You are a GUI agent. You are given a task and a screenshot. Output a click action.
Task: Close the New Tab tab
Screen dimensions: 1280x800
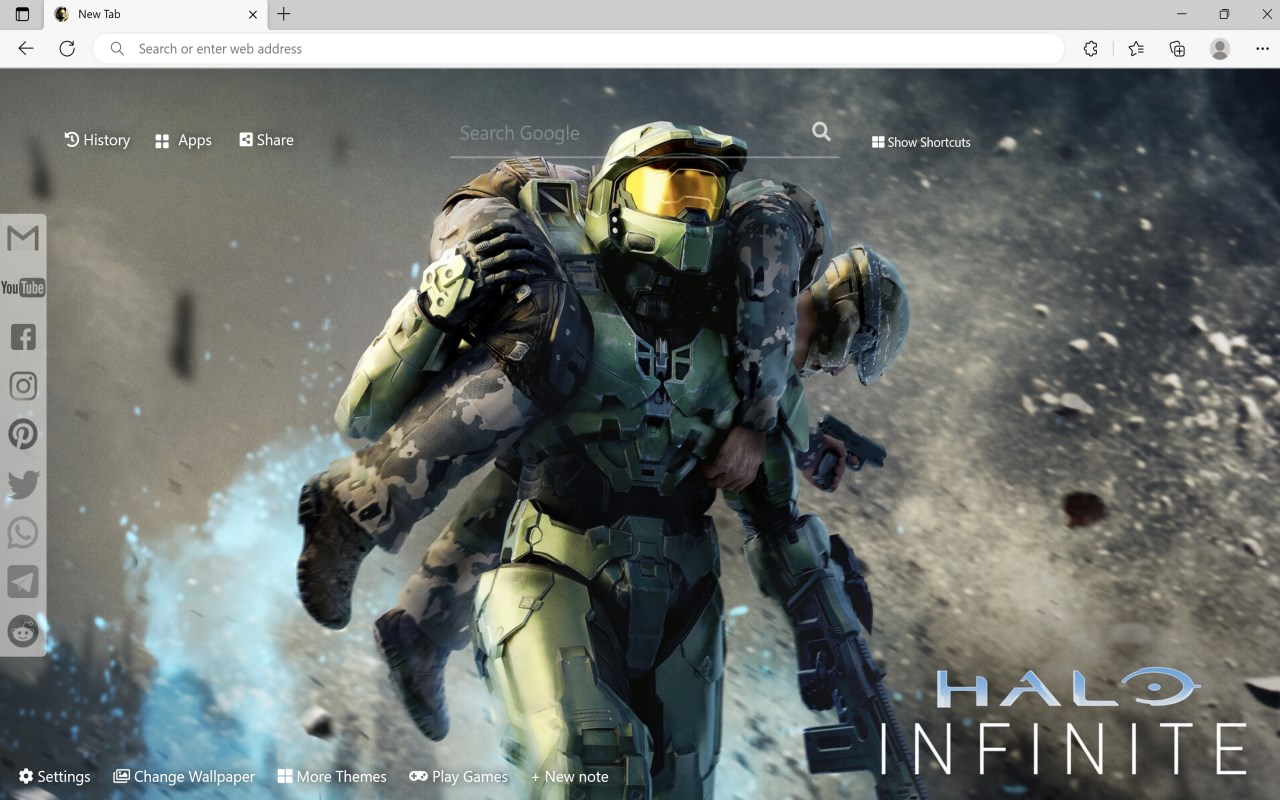[x=253, y=14]
